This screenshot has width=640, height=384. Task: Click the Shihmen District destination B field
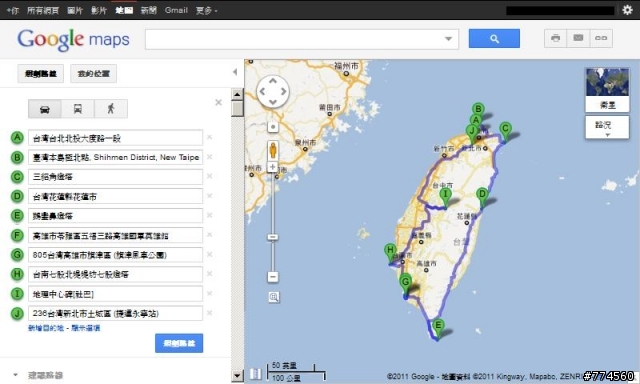pyautogui.click(x=116, y=158)
